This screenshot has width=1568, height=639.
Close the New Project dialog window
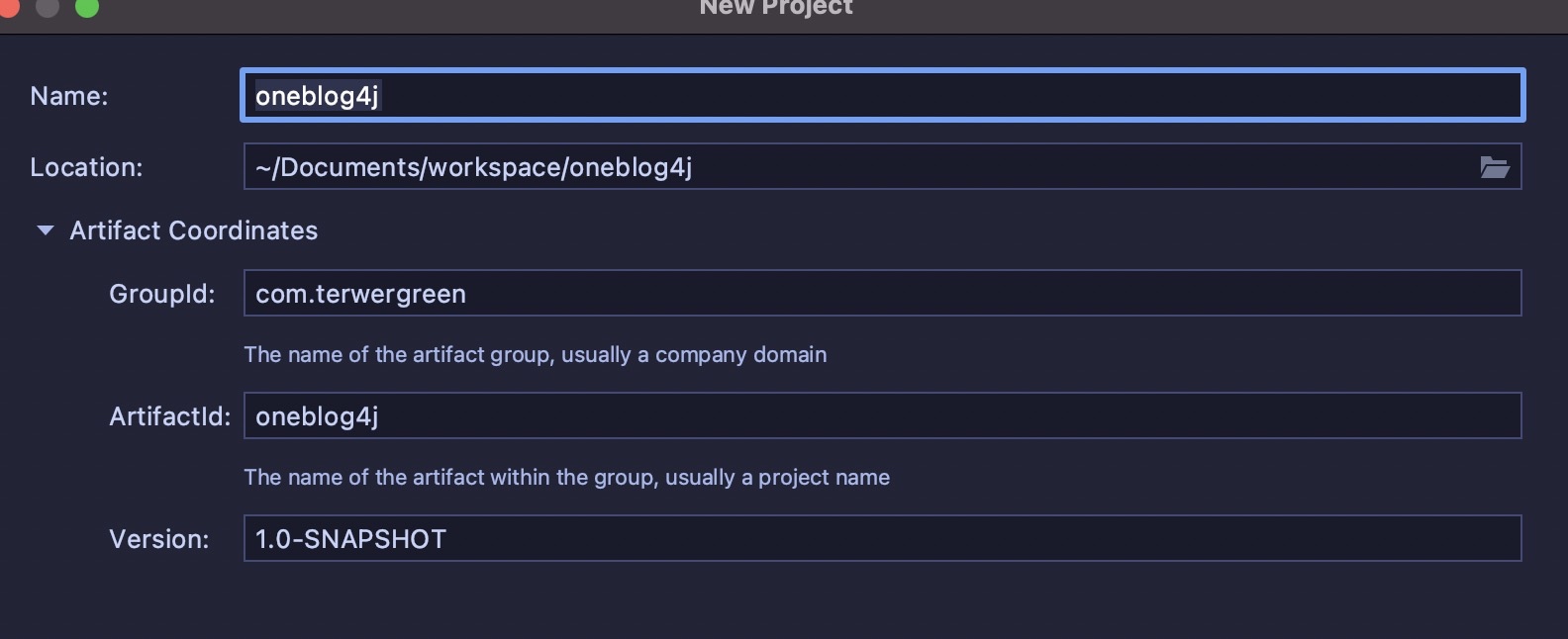[x=8, y=7]
